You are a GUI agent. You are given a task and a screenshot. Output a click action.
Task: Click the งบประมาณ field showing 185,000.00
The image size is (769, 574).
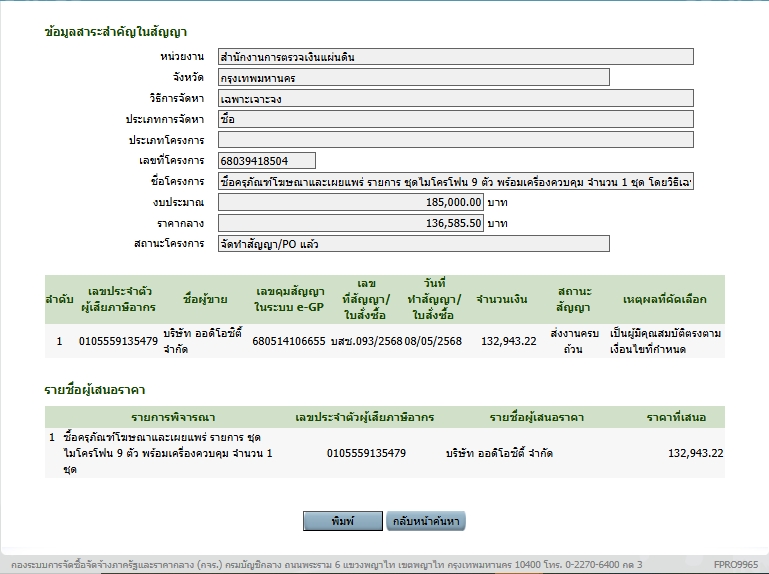pos(351,202)
